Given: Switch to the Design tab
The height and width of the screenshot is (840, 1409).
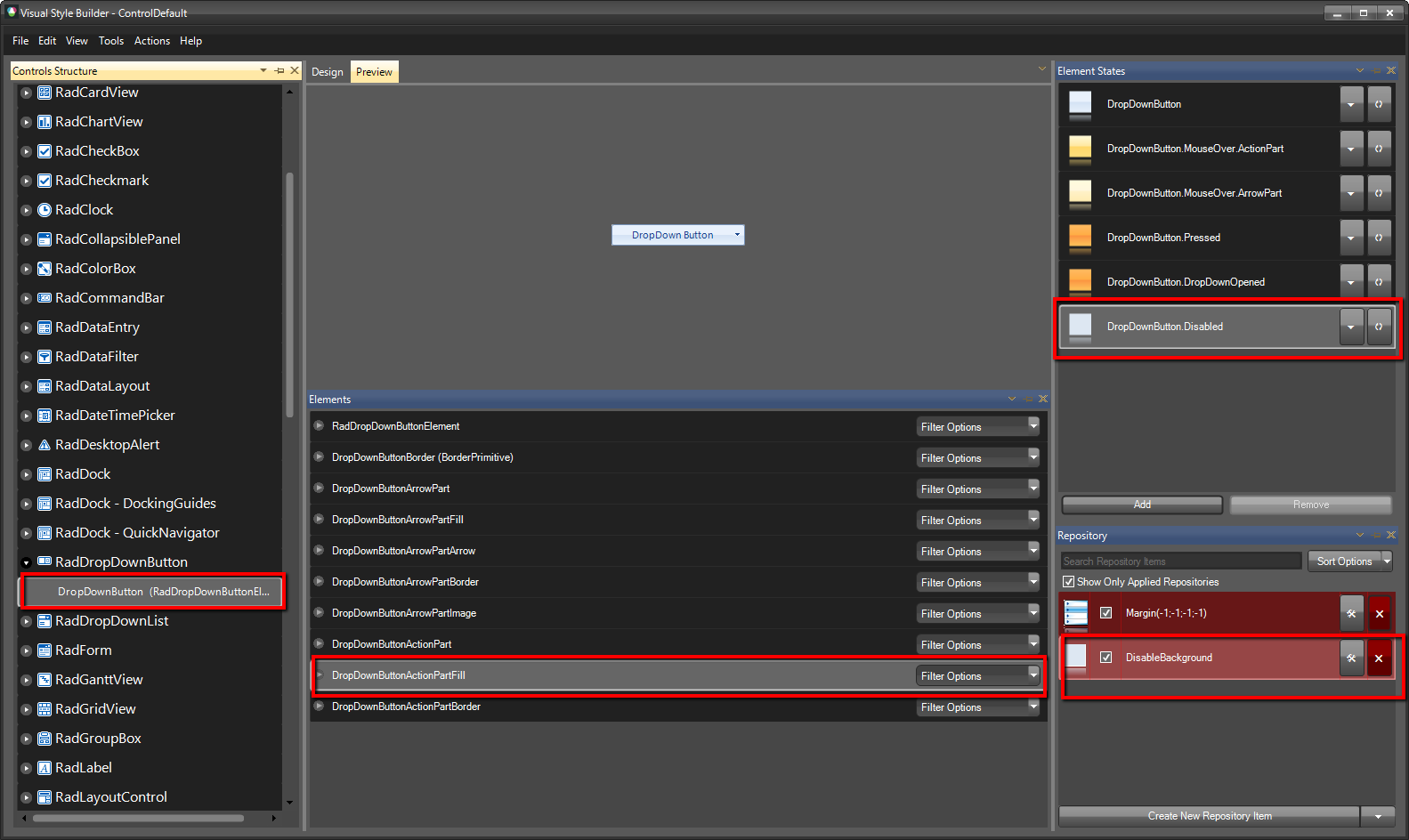Looking at the screenshot, I should coord(328,72).
